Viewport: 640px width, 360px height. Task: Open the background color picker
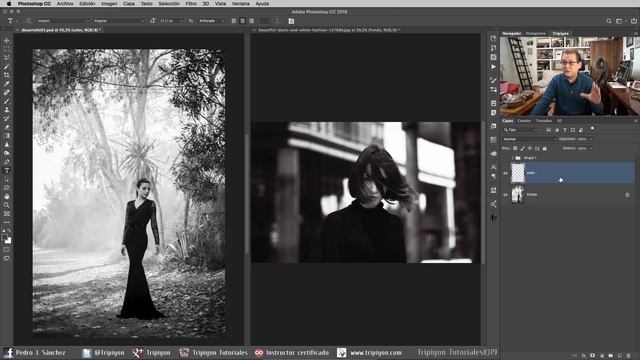(x=8, y=241)
